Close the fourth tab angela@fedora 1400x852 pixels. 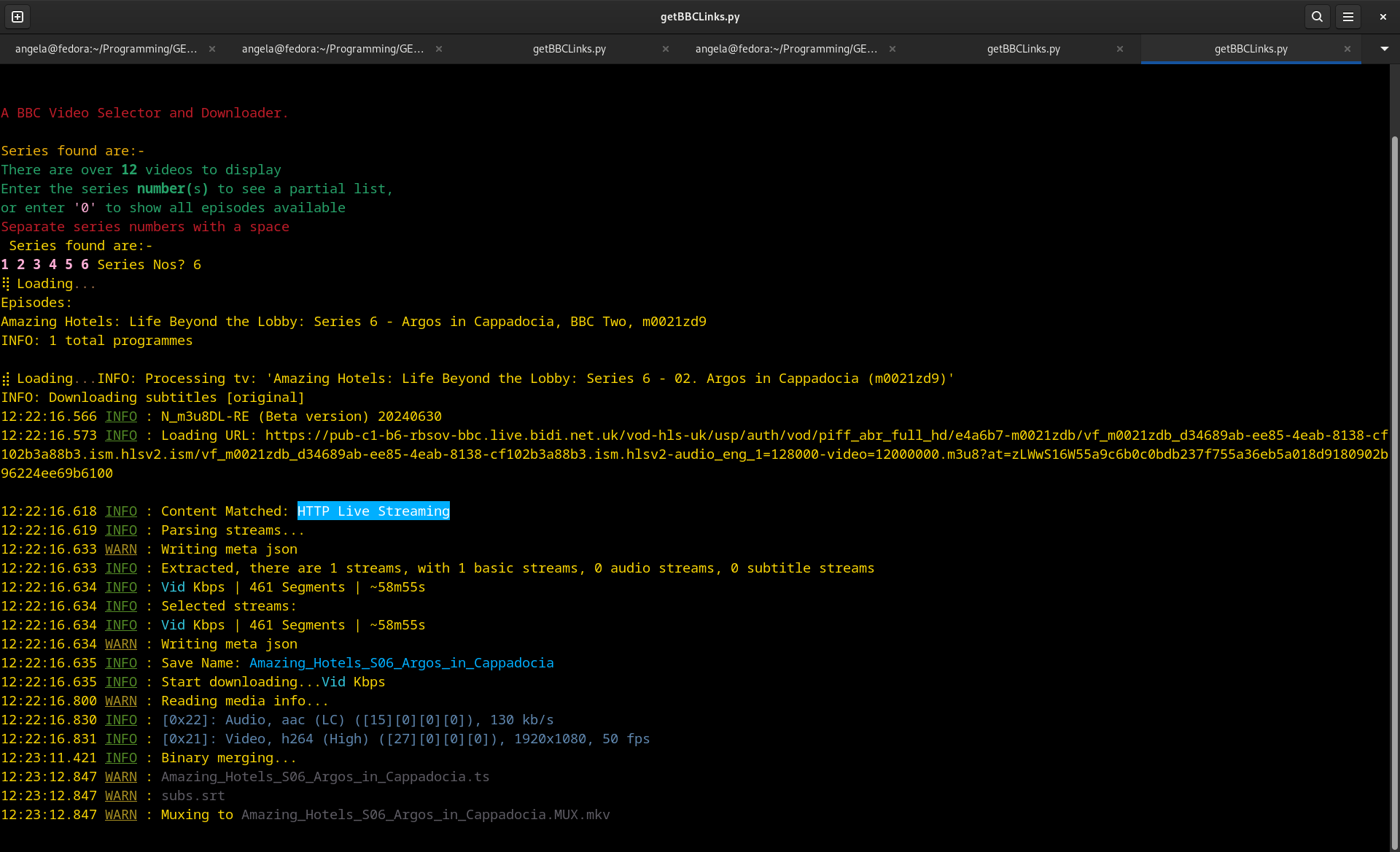[x=892, y=49]
